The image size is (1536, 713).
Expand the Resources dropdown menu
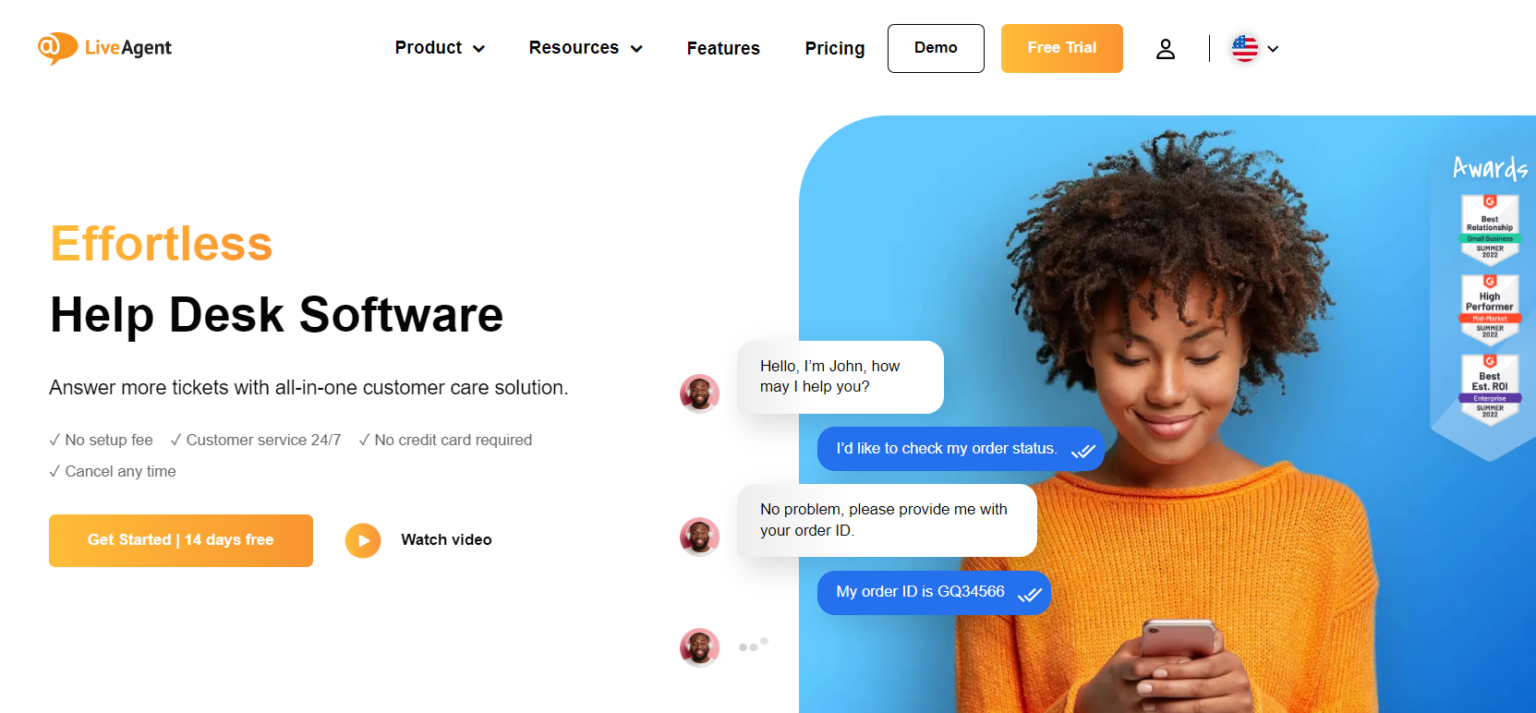586,48
